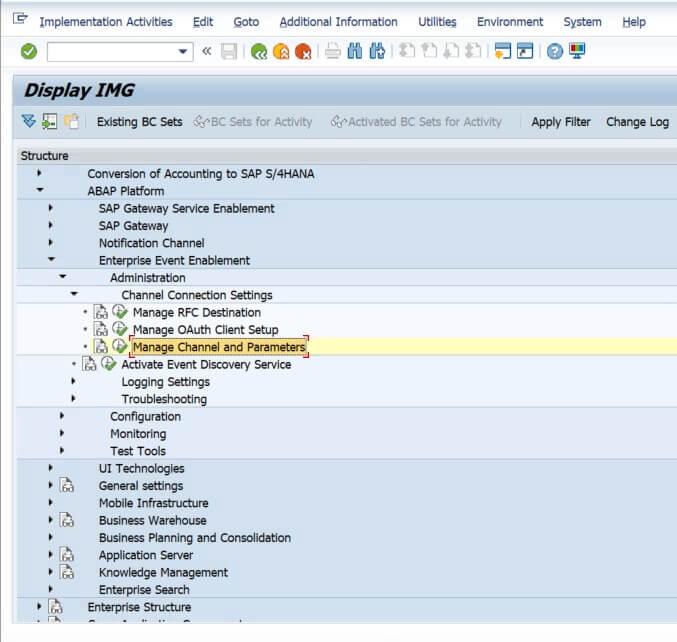Open the Implementation Activities menu
Image resolution: width=677 pixels, height=642 pixels.
pyautogui.click(x=106, y=22)
